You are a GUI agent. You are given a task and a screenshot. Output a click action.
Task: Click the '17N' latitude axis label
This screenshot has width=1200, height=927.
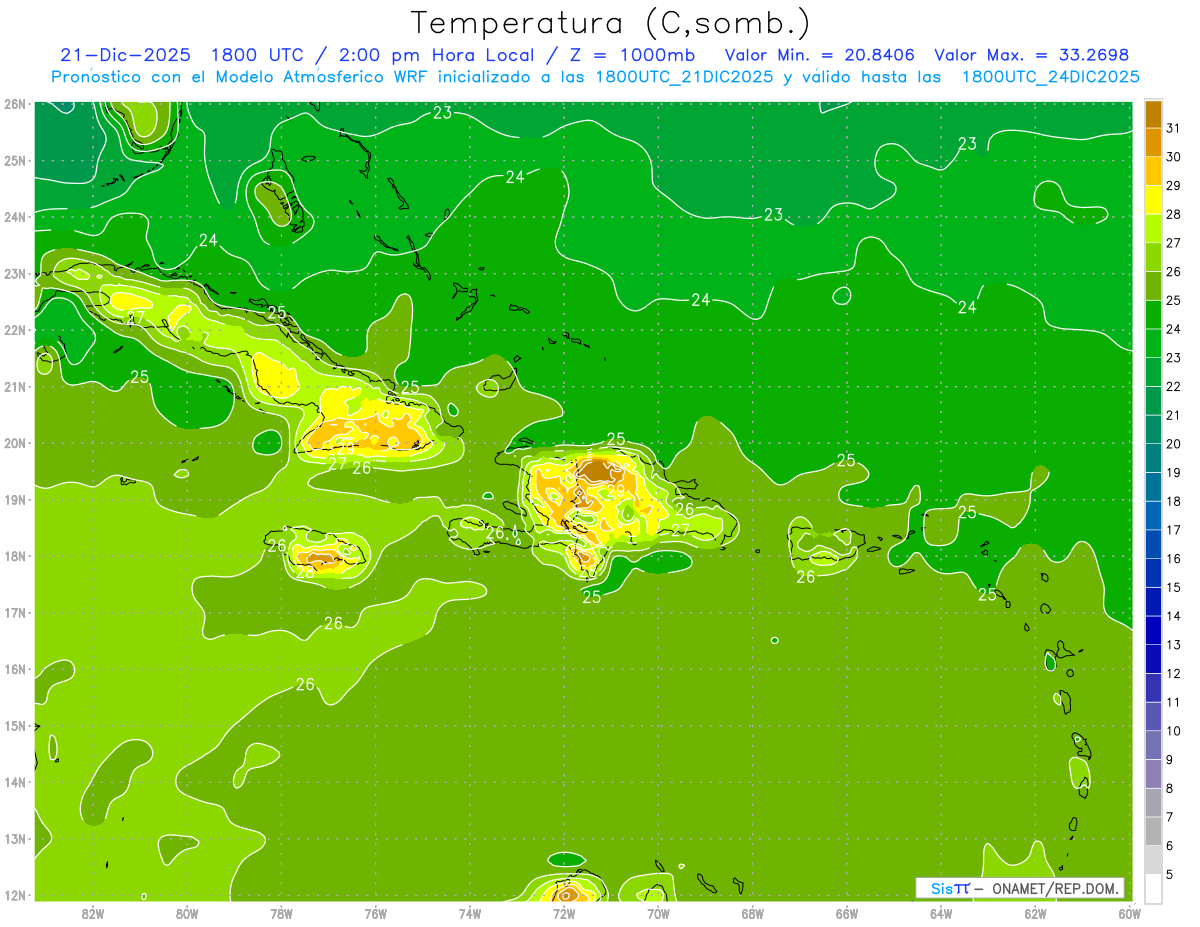pos(15,612)
